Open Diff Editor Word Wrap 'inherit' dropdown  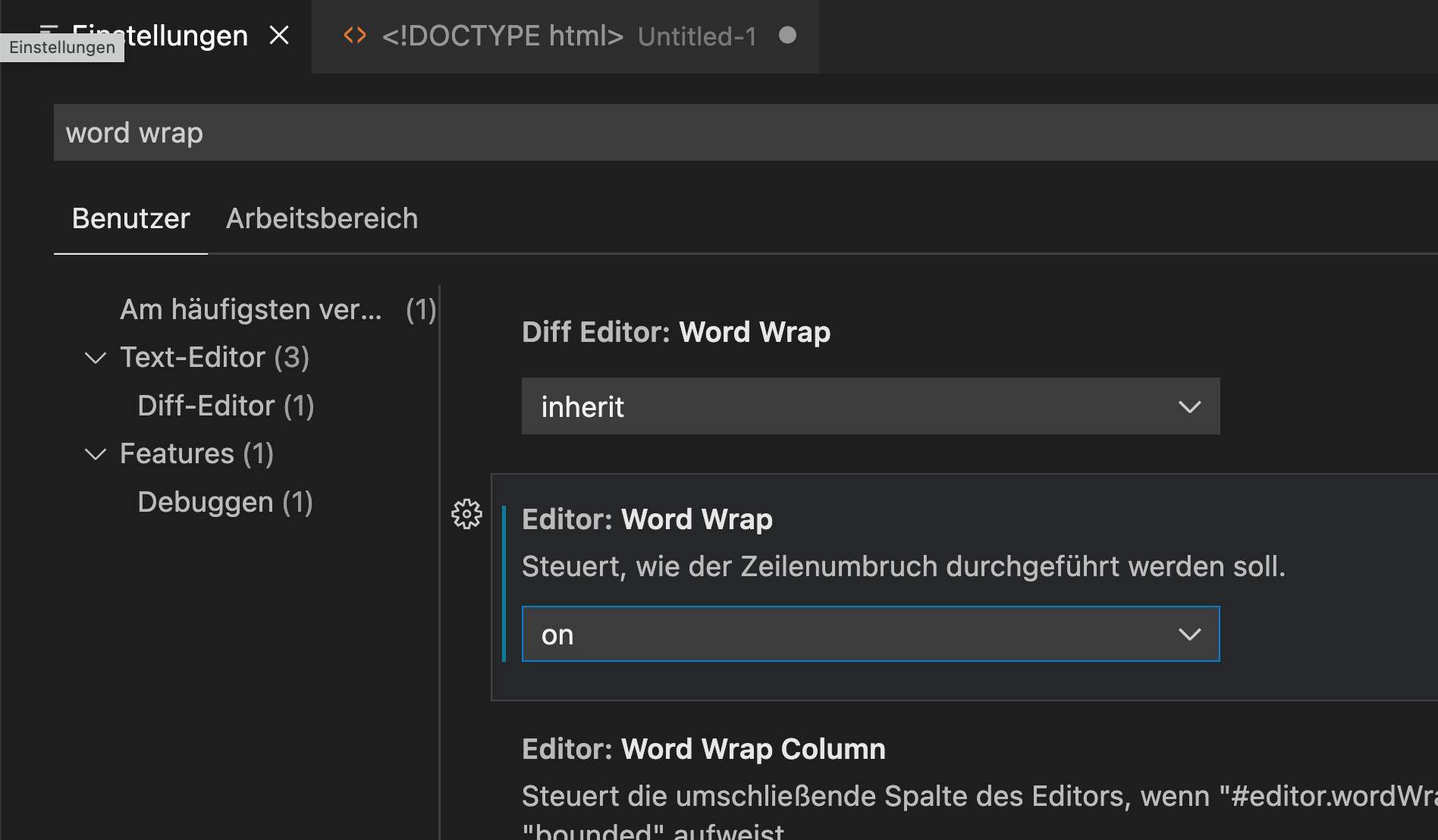pos(871,406)
